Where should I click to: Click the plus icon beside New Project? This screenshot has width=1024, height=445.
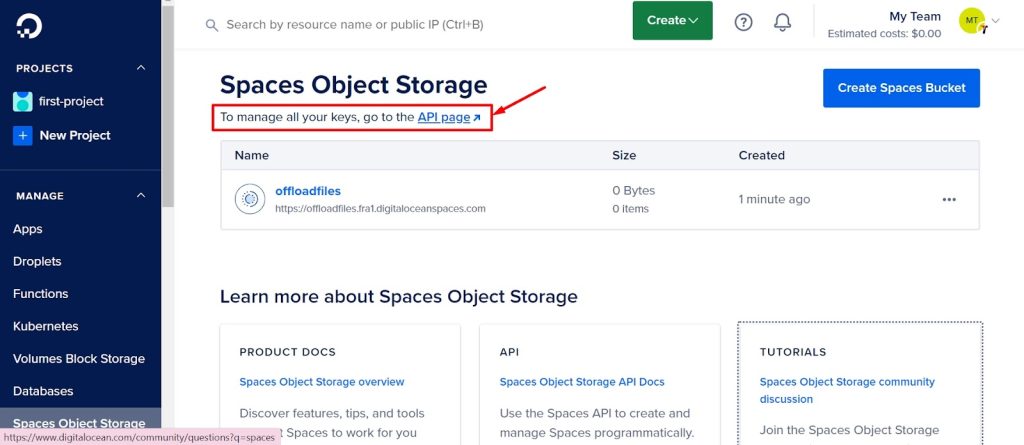pos(23,135)
